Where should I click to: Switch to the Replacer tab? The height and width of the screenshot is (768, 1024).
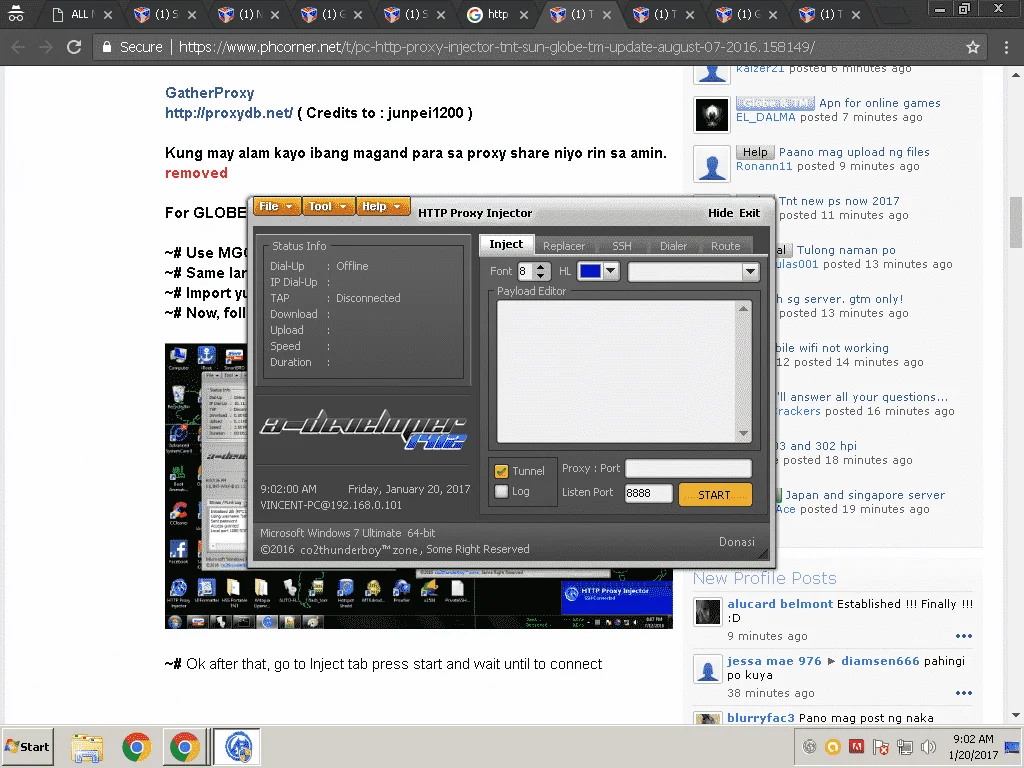point(564,246)
